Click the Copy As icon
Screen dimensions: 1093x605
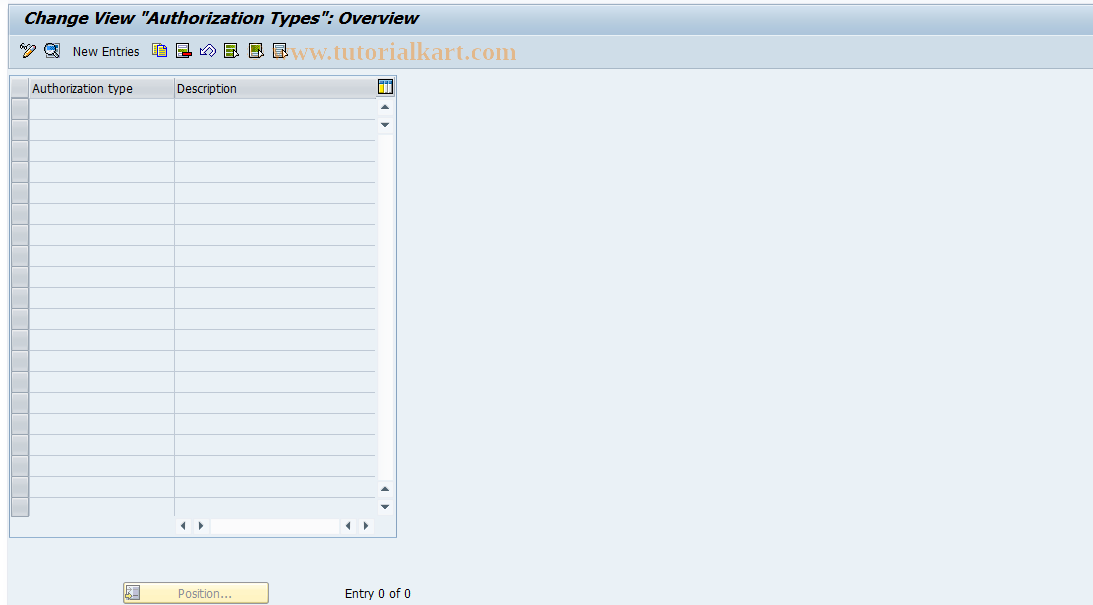coord(160,51)
